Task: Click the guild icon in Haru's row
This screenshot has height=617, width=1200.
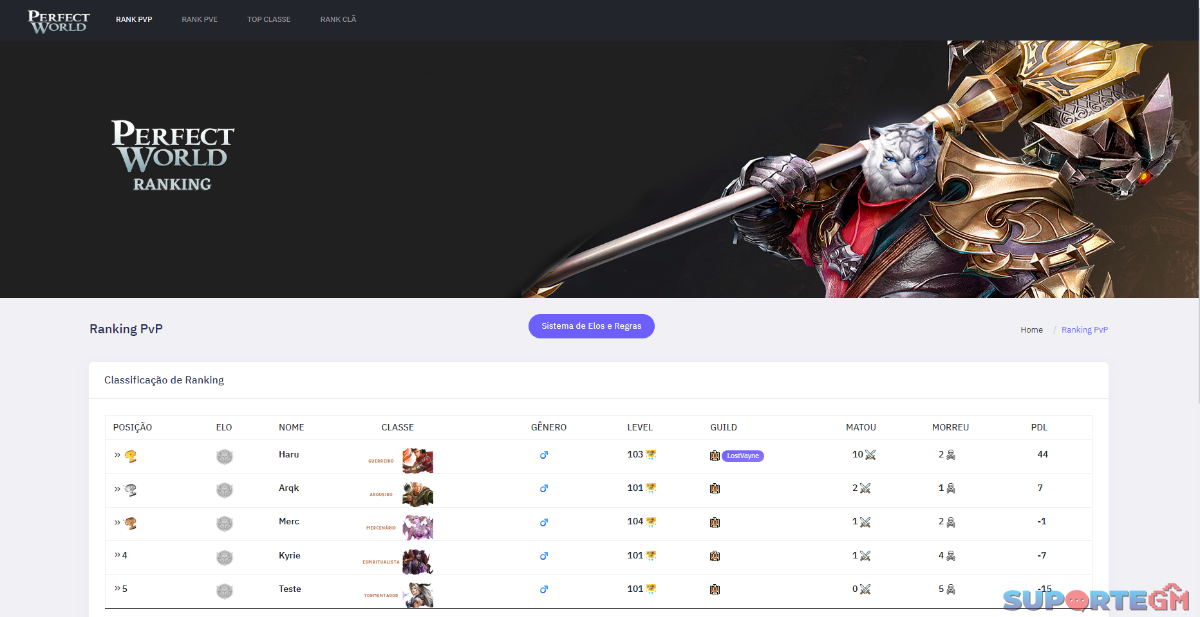Action: [x=715, y=456]
